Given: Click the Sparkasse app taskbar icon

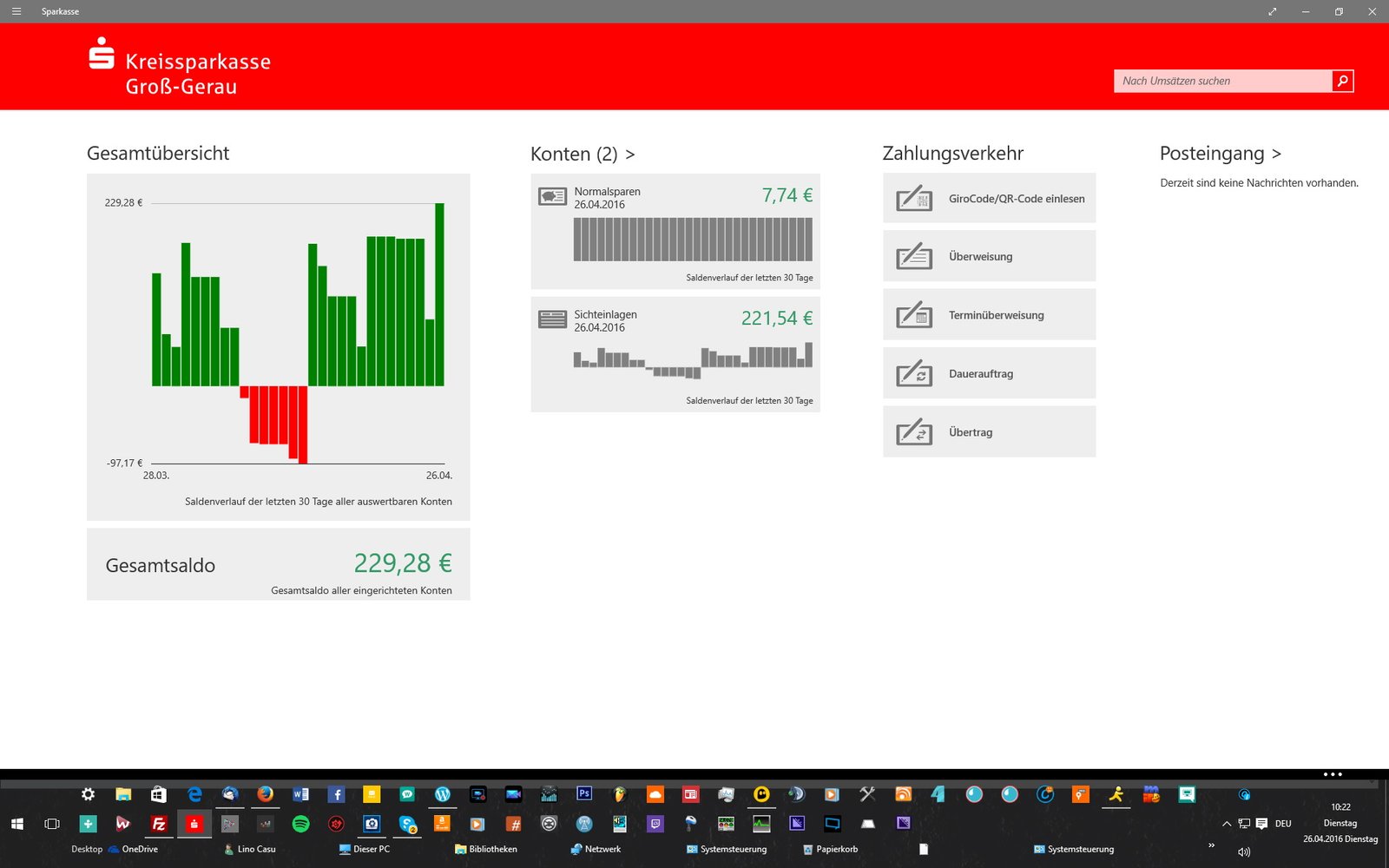Looking at the screenshot, I should click(194, 824).
